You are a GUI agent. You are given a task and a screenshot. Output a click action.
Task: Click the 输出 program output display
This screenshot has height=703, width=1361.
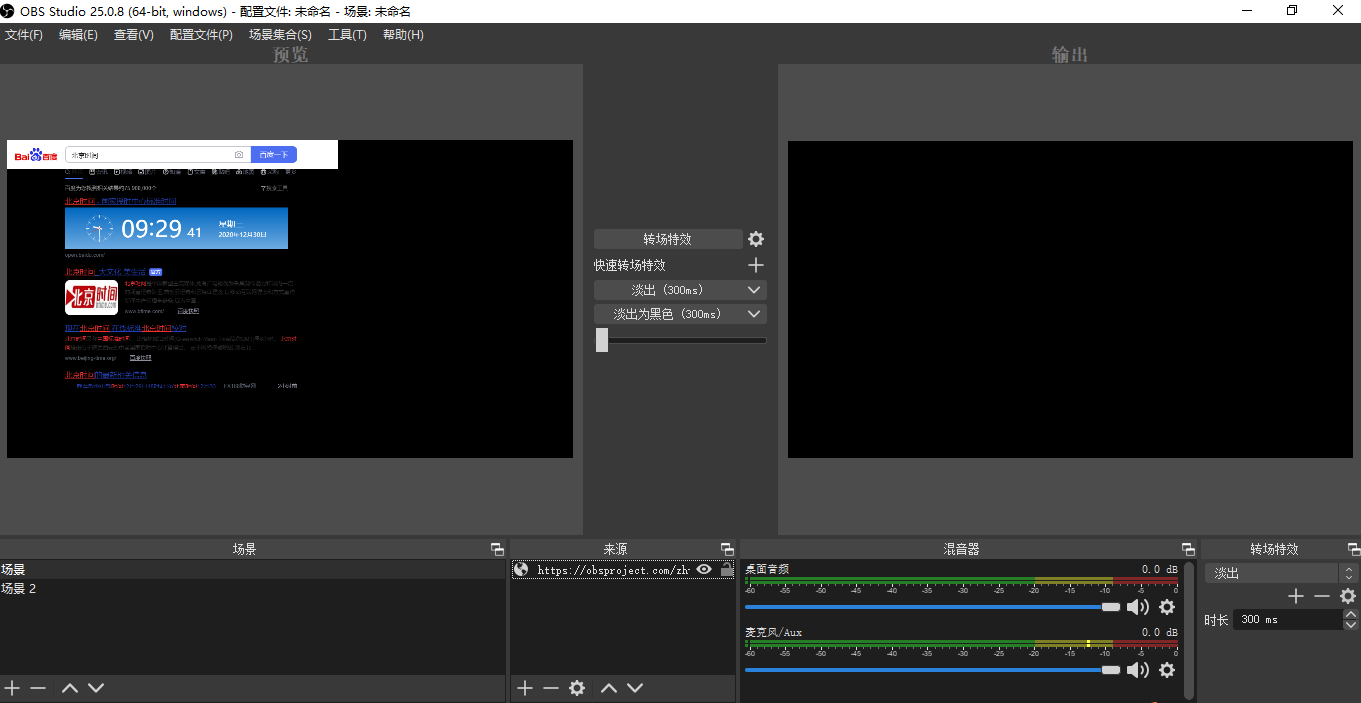[x=1070, y=299]
